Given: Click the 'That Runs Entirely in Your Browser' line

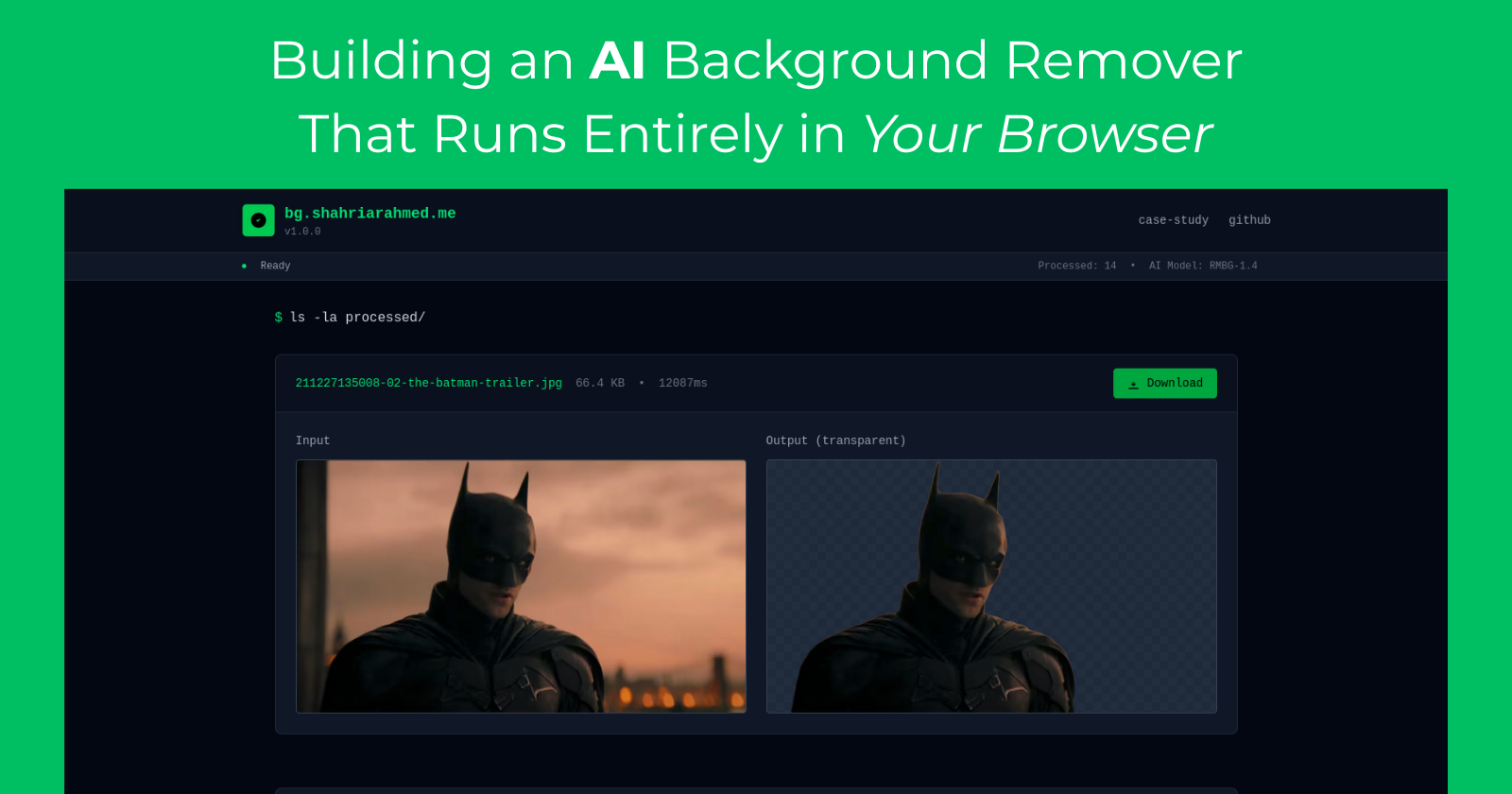Looking at the screenshot, I should [x=756, y=134].
